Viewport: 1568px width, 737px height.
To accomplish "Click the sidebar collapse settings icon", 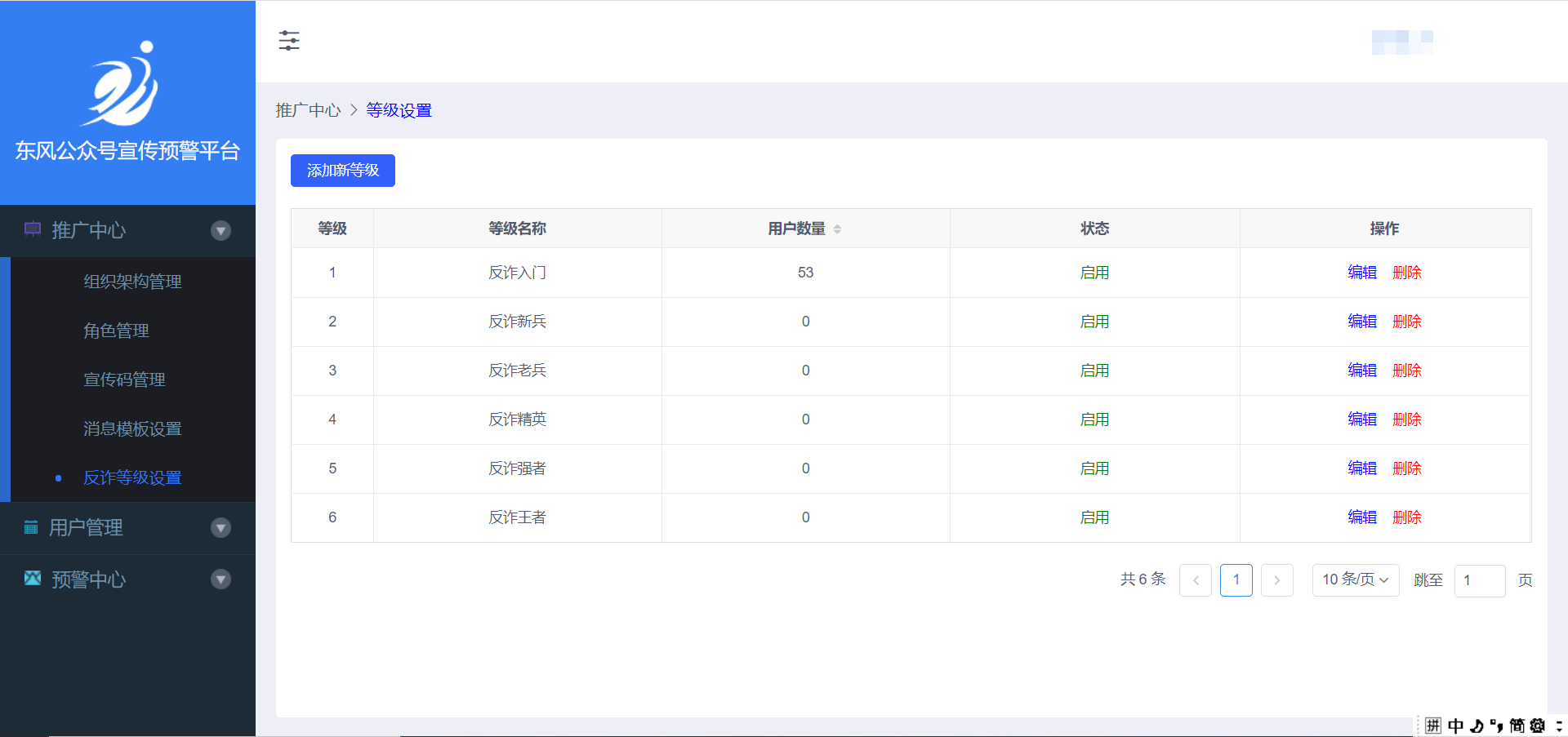I will 289,41.
